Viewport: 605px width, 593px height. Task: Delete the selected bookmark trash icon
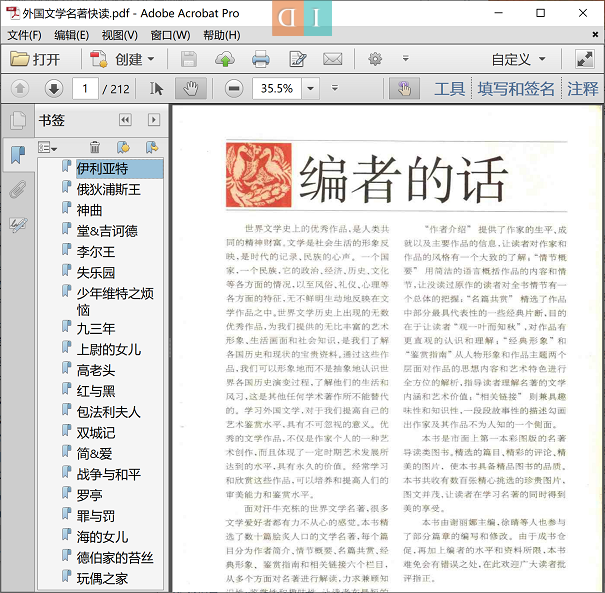point(95,147)
